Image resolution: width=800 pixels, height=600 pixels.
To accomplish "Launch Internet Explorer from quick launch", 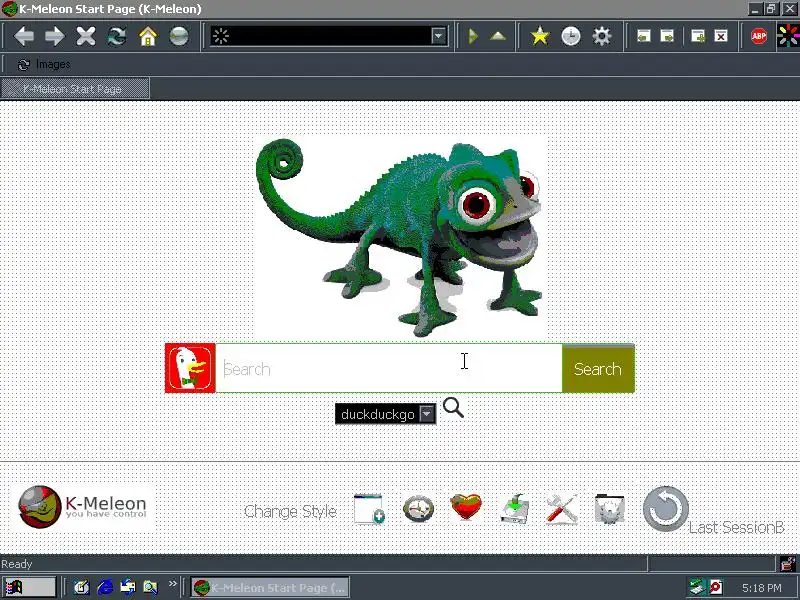I will coord(105,587).
